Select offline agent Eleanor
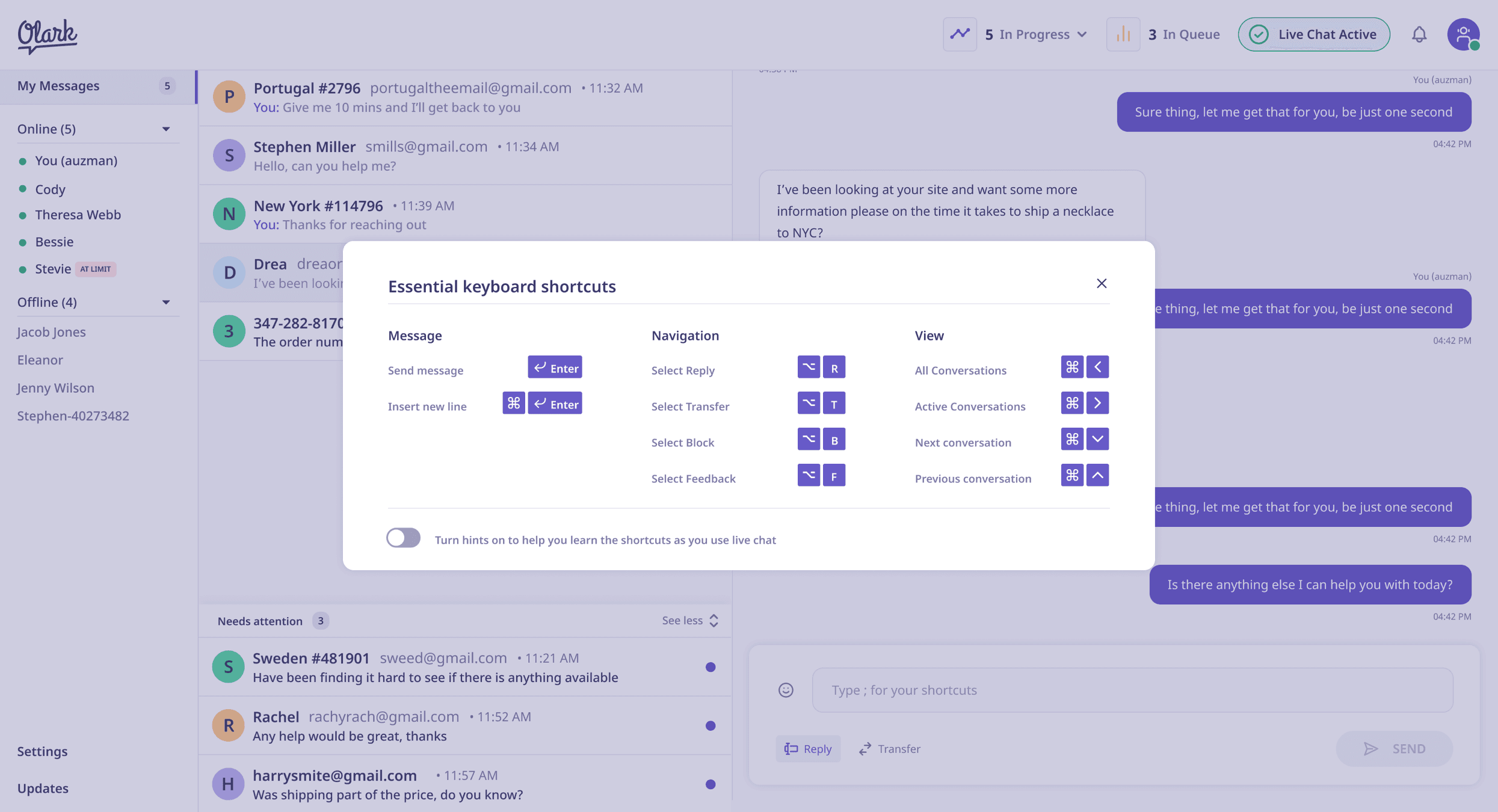The image size is (1498, 812). pyautogui.click(x=40, y=360)
